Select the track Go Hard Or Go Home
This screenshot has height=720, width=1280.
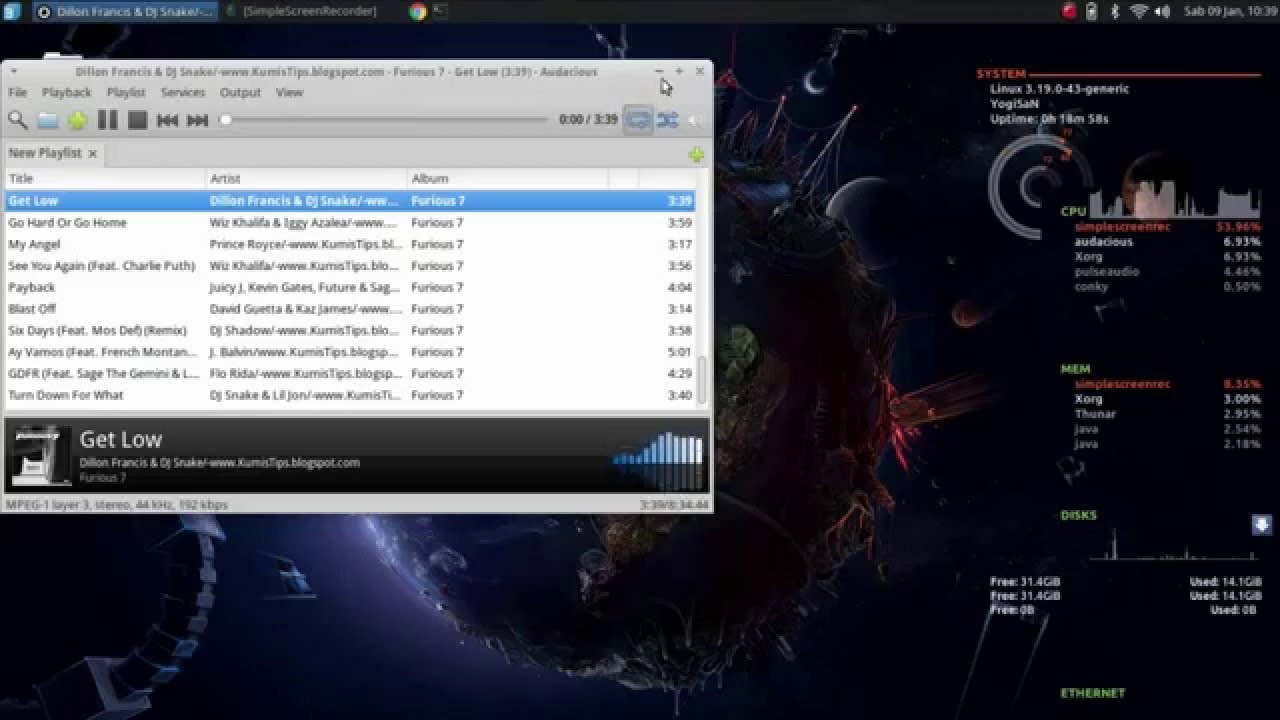click(350, 223)
